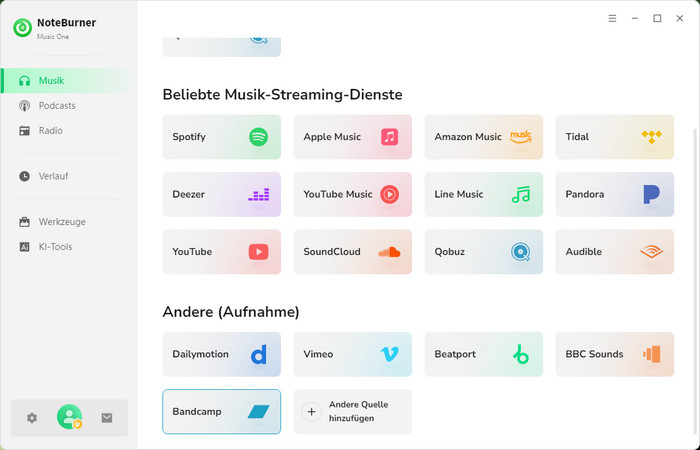Click the Vimeo v icon
This screenshot has height=450, width=700.
pos(389,354)
